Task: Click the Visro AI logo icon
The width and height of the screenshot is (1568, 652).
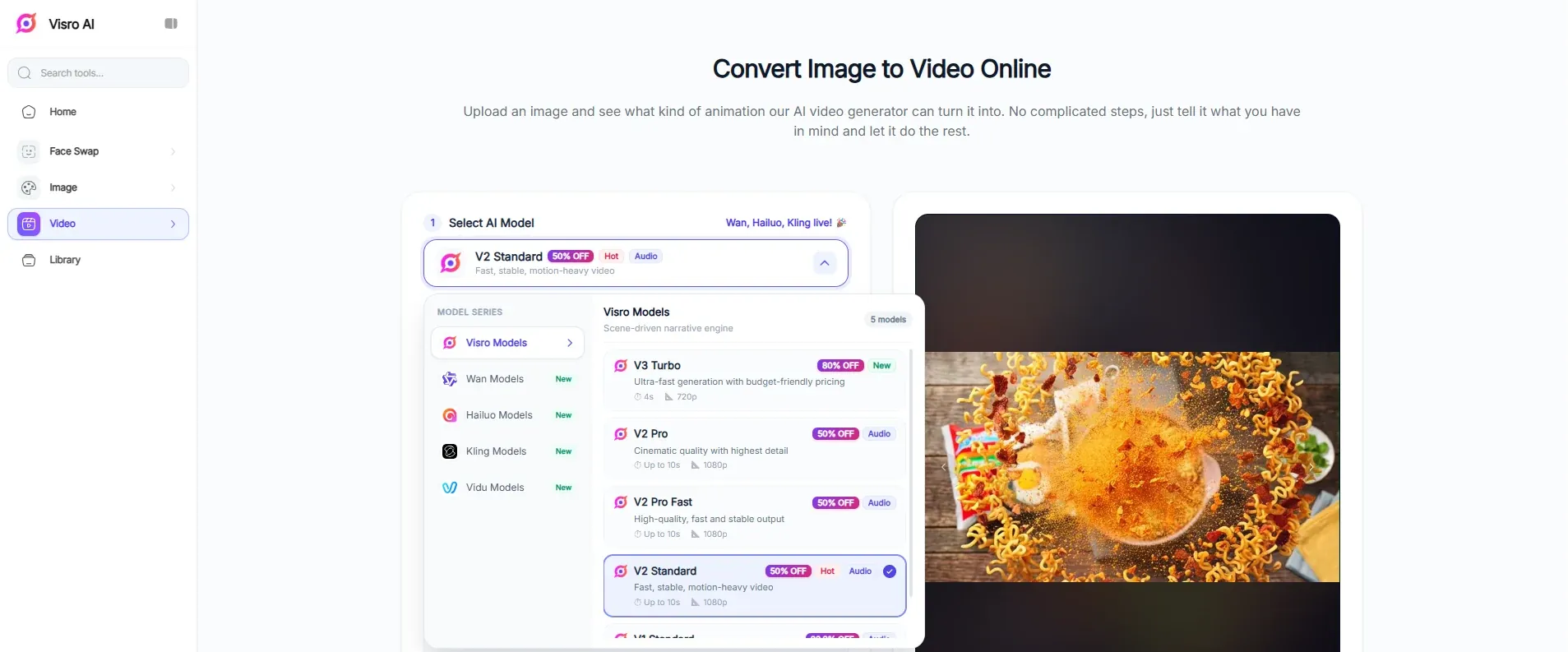Action: pyautogui.click(x=26, y=24)
